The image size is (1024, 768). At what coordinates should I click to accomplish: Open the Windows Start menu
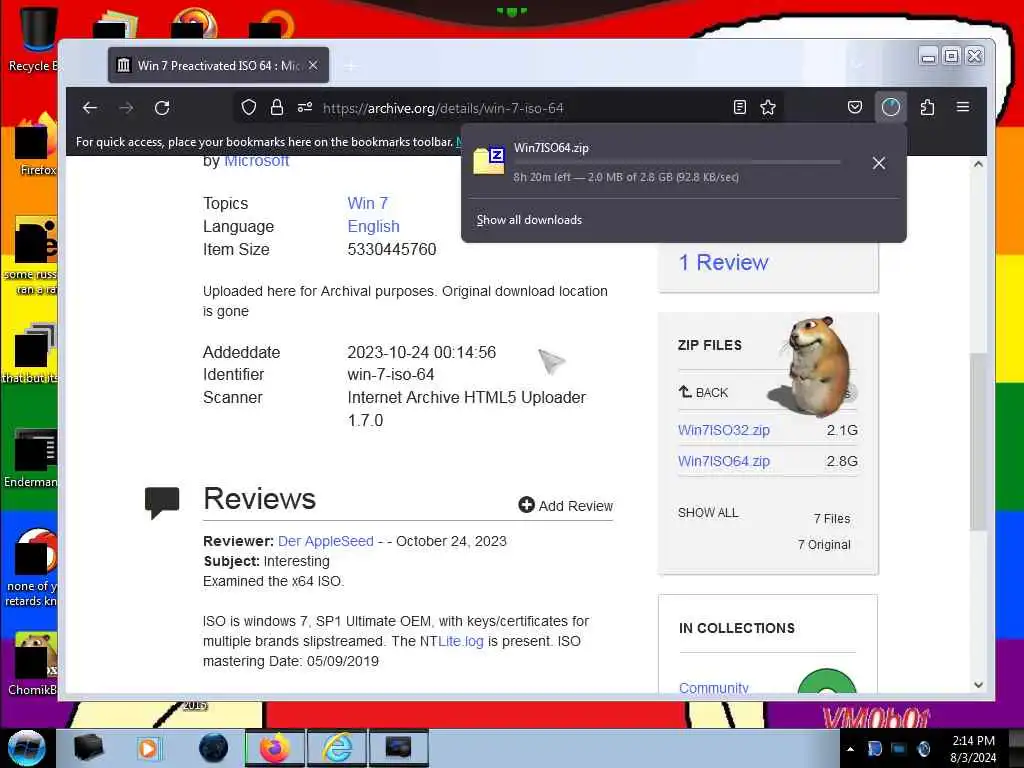point(27,748)
